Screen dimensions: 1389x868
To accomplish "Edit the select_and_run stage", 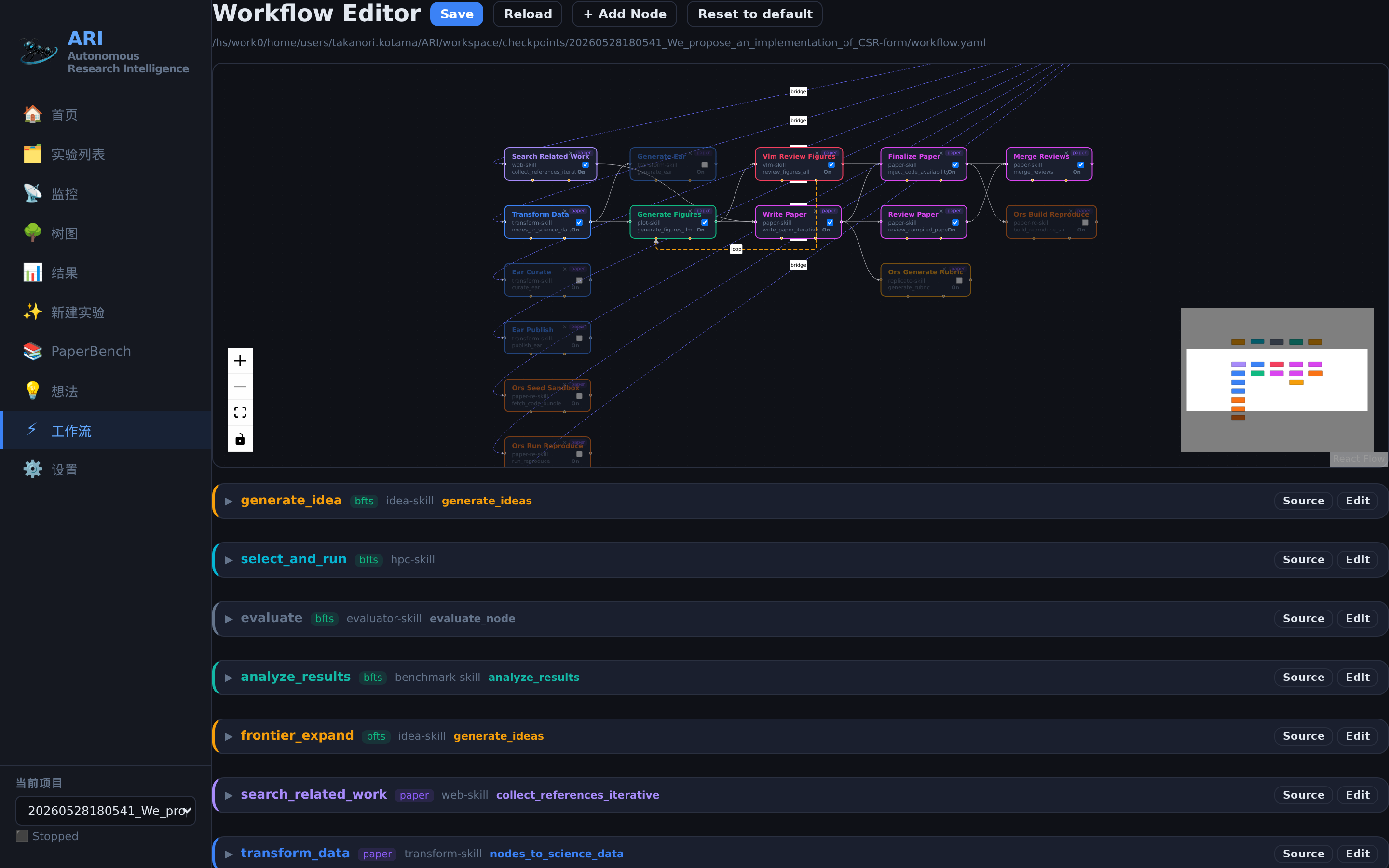I will pos(1358,560).
